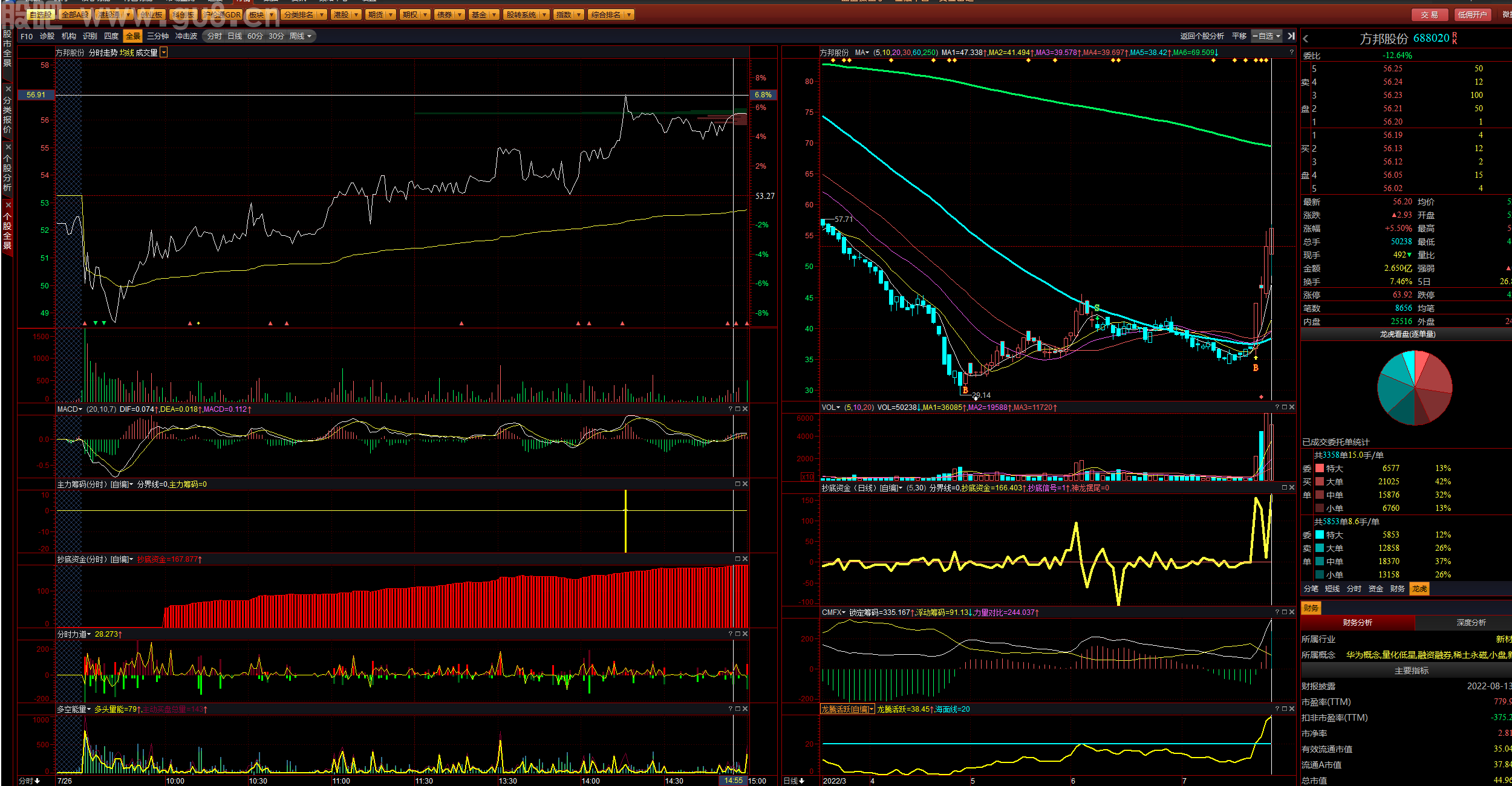
Task: Click the 沪伦通GDR button
Action: [222, 15]
